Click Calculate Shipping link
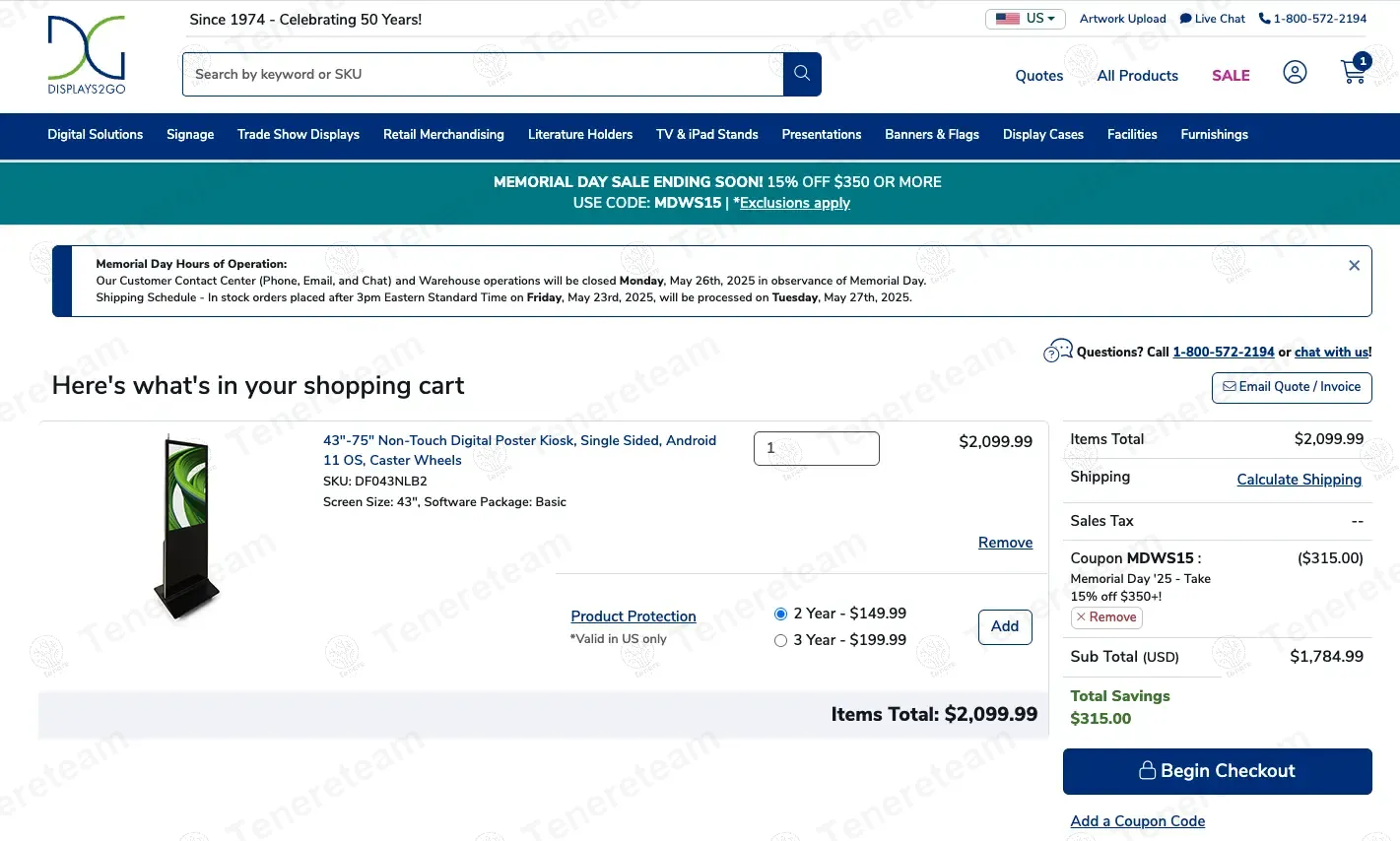1400x841 pixels. [x=1300, y=480]
